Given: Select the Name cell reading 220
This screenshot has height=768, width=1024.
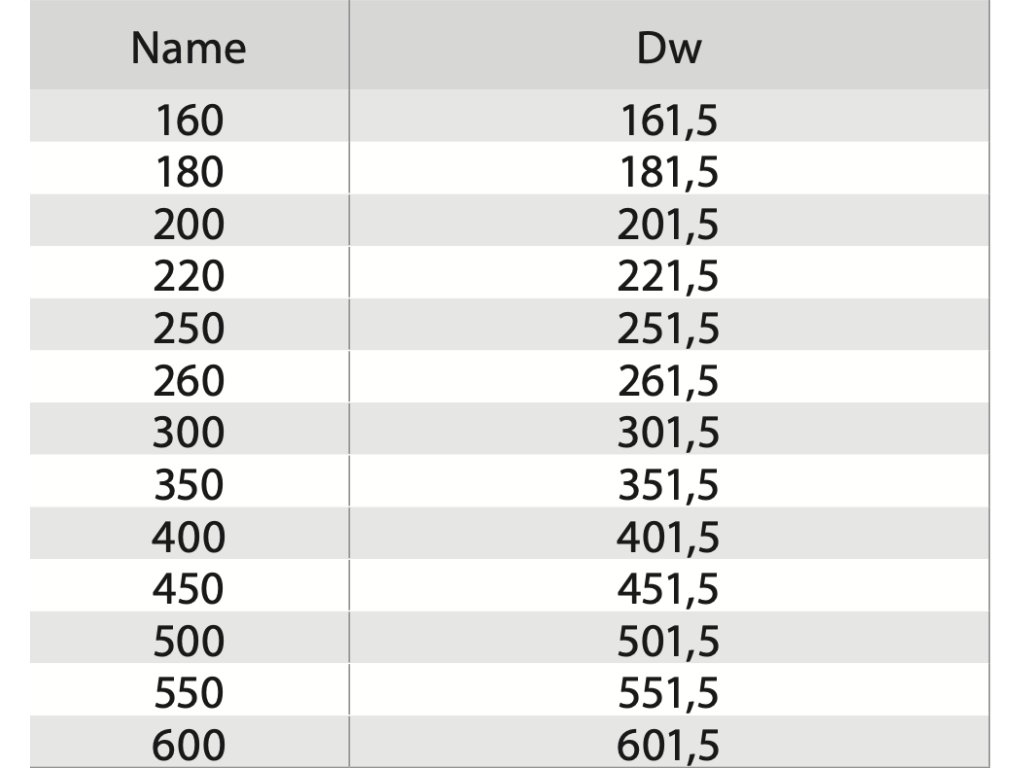Looking at the screenshot, I should pyautogui.click(x=189, y=276).
